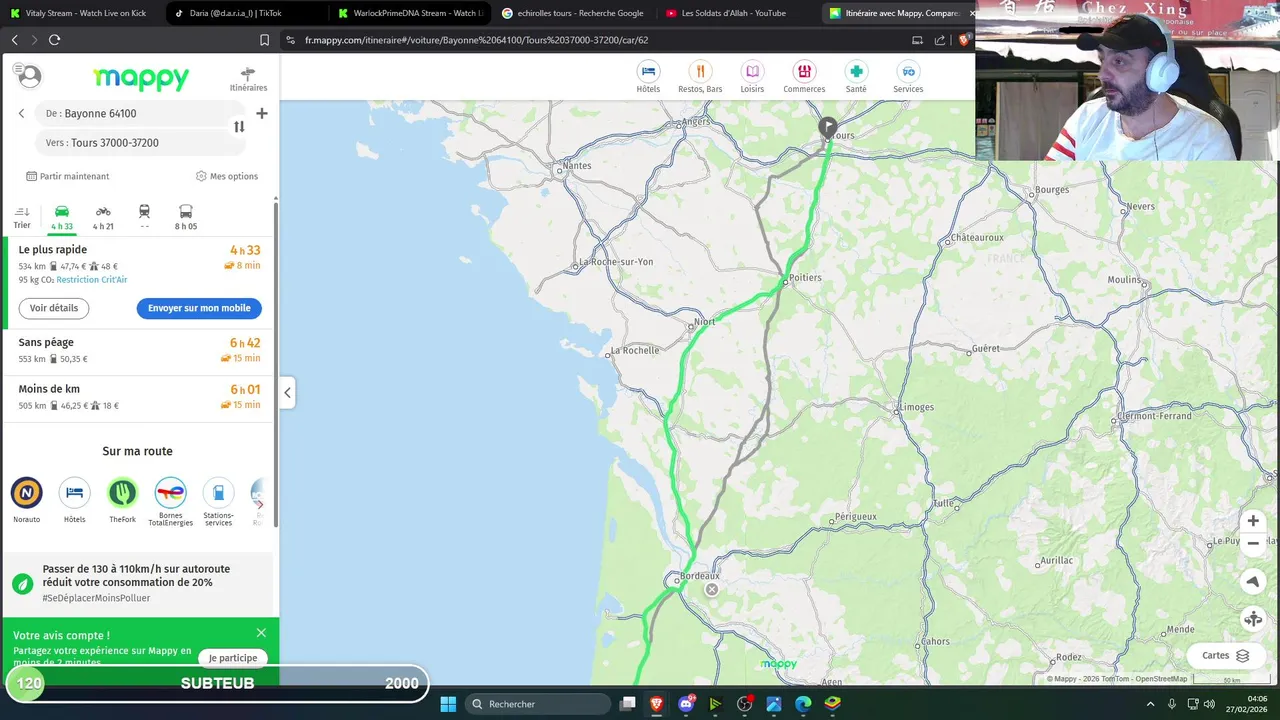
Task: Open the Commerces map category
Action: click(x=804, y=77)
